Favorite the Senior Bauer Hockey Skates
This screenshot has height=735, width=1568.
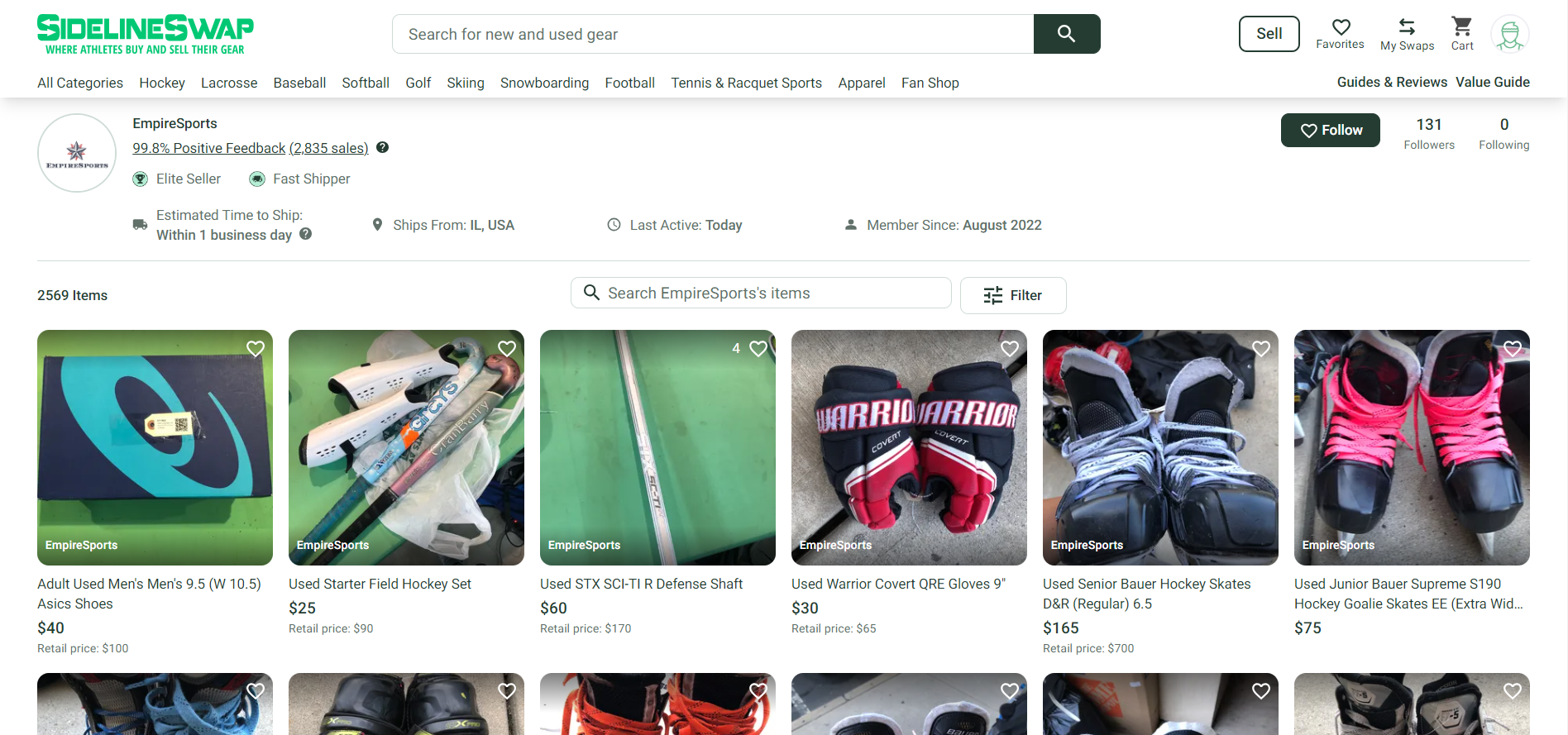pos(1261,348)
